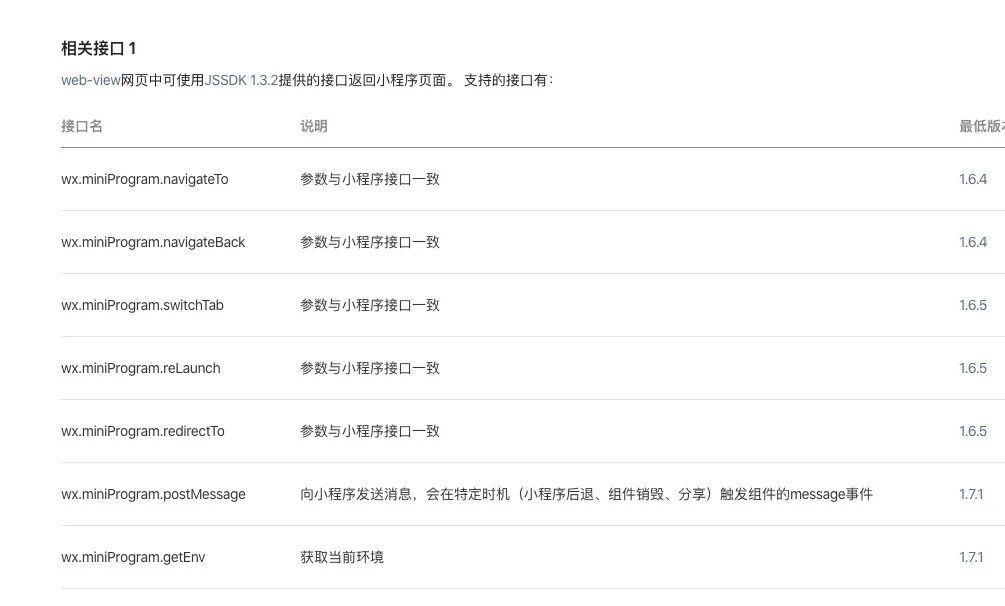The image size is (1005, 606).
Task: Click the reLaunch row description text
Action: click(x=370, y=368)
